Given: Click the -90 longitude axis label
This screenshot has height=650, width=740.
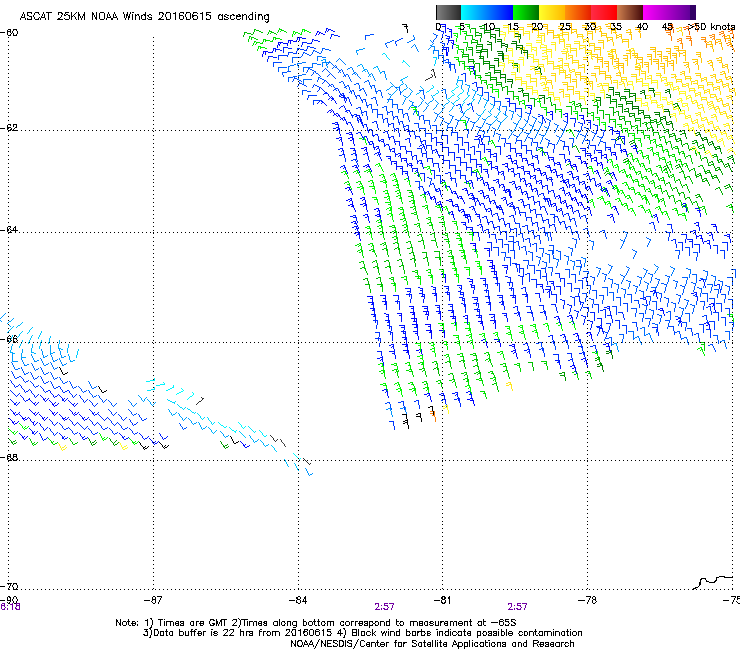Looking at the screenshot, I should point(9,600).
